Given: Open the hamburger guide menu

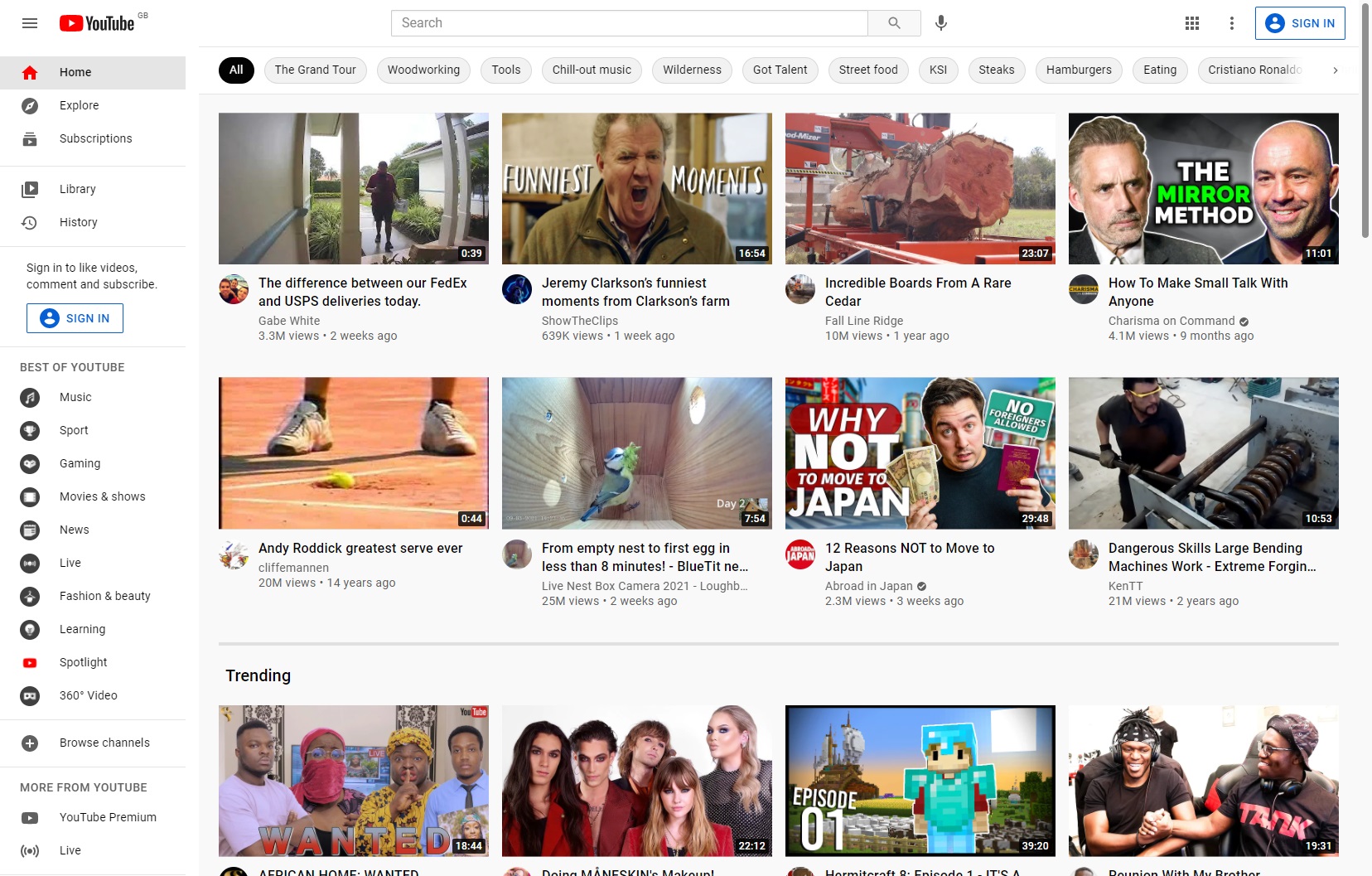Looking at the screenshot, I should (30, 23).
